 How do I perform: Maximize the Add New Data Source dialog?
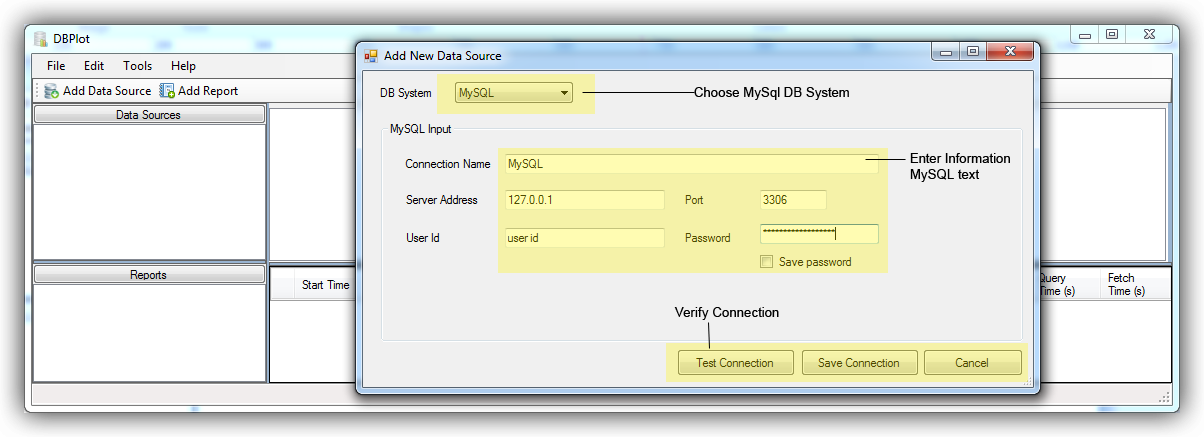[x=972, y=52]
